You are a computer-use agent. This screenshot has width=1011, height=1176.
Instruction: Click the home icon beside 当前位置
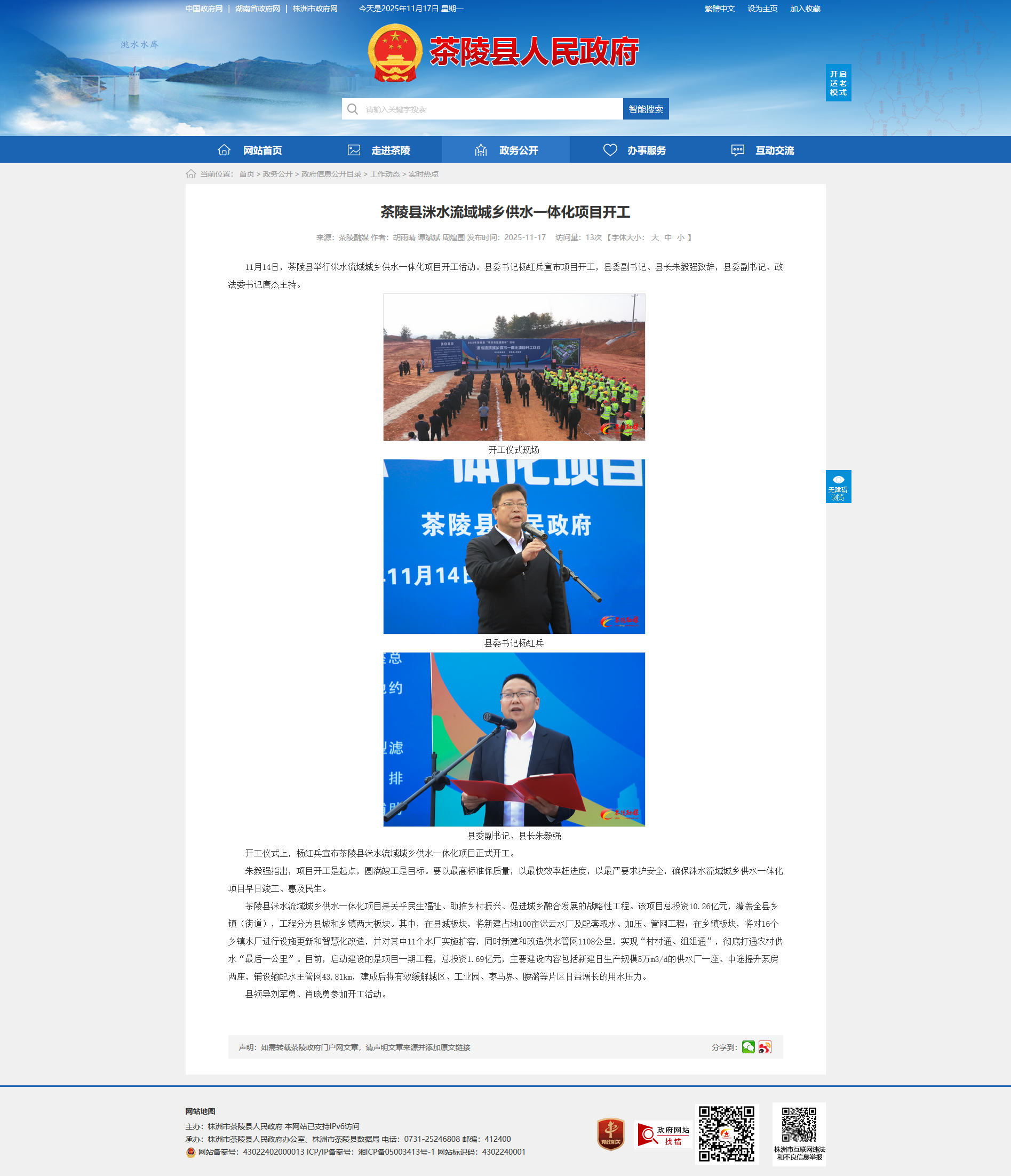(190, 174)
